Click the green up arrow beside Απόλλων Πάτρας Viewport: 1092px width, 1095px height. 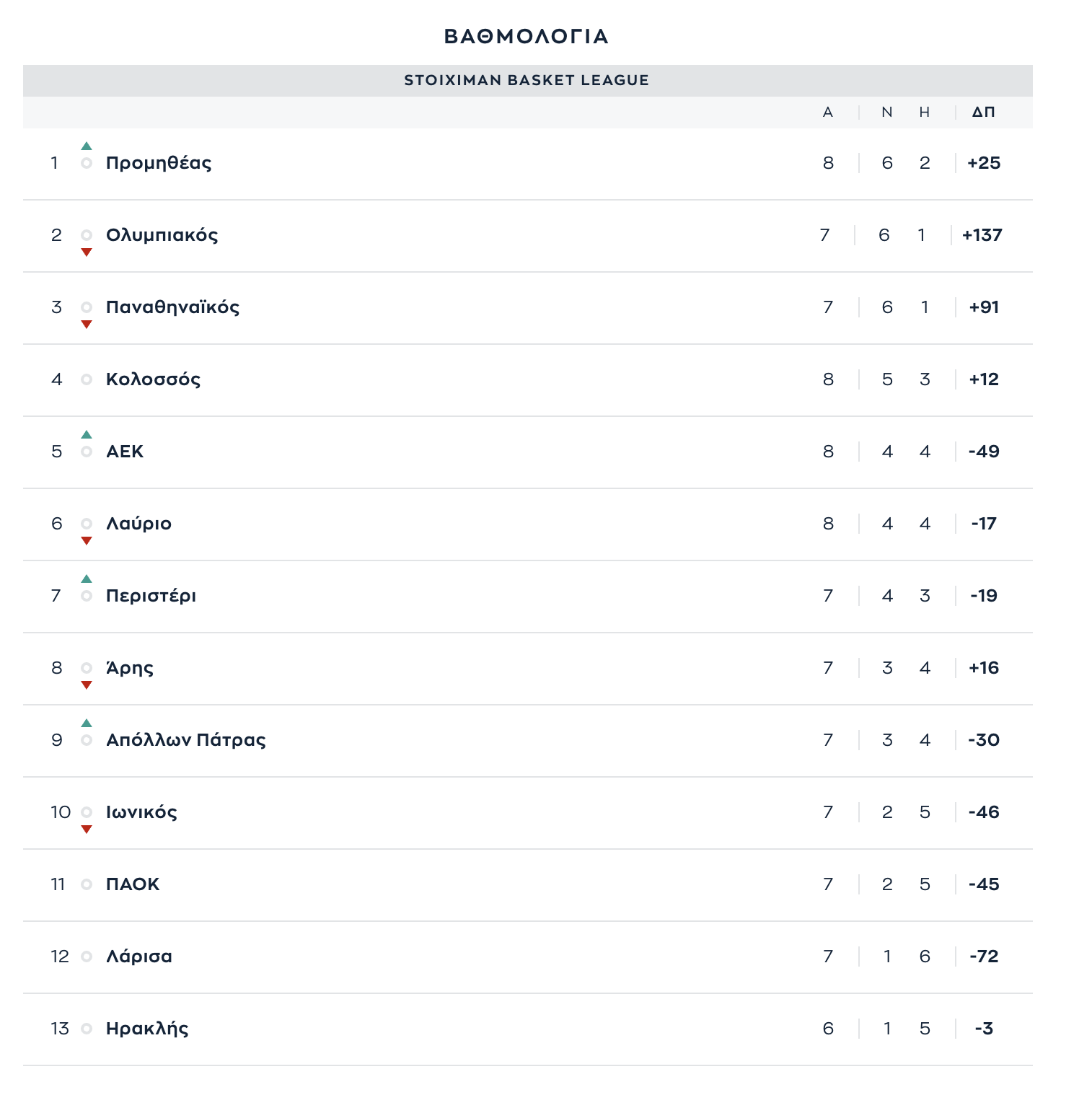click(x=87, y=724)
